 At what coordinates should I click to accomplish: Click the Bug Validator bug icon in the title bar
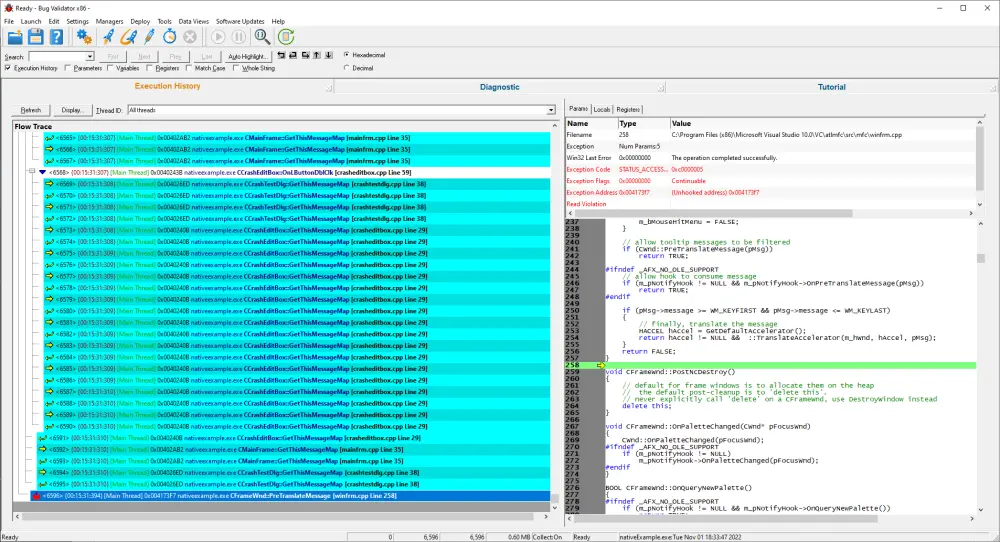[x=8, y=8]
